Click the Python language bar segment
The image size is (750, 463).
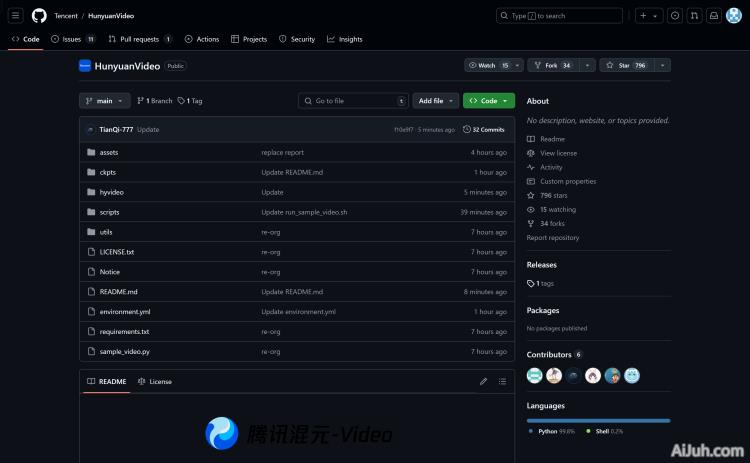pos(598,421)
